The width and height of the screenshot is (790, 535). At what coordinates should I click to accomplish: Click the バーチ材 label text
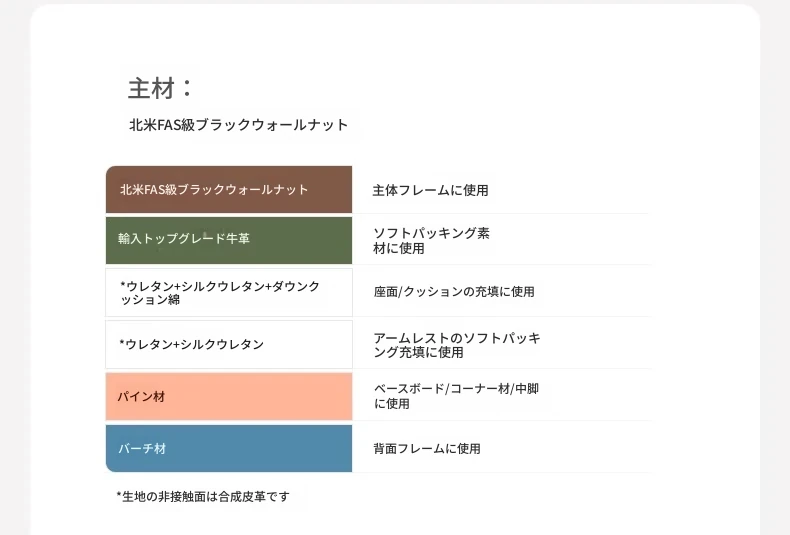click(142, 448)
